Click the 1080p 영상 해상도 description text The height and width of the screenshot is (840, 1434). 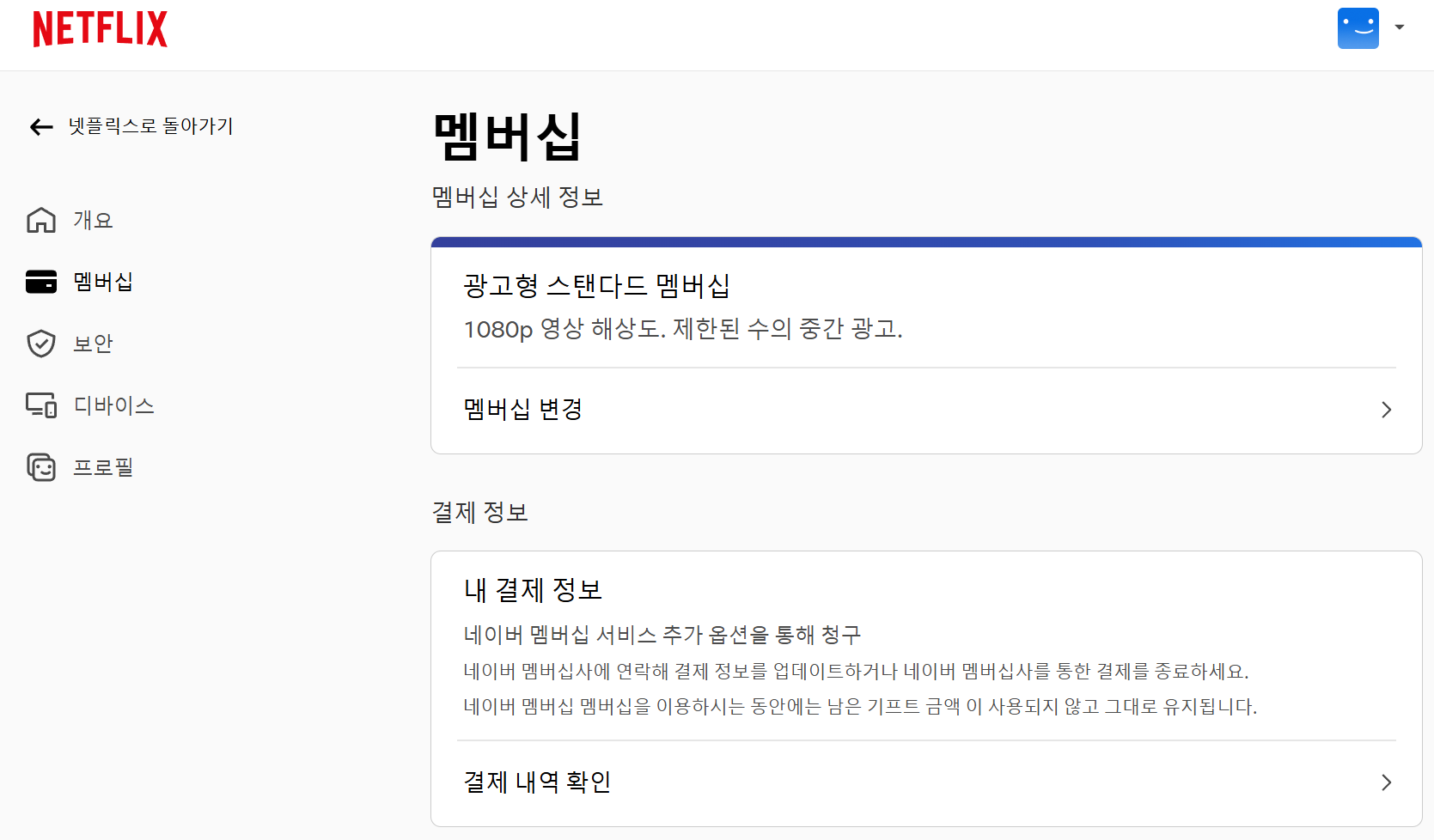click(683, 329)
